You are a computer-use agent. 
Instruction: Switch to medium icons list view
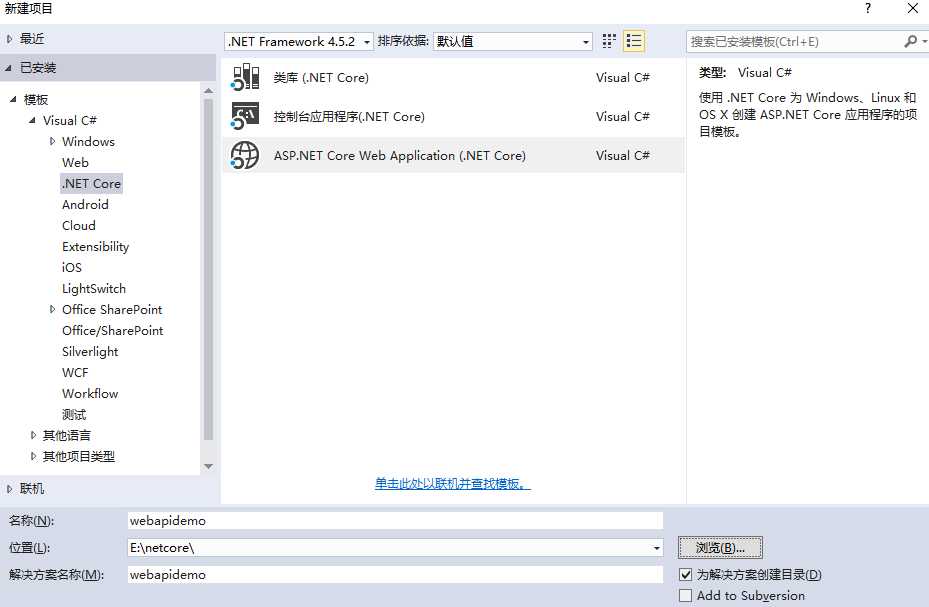[634, 41]
